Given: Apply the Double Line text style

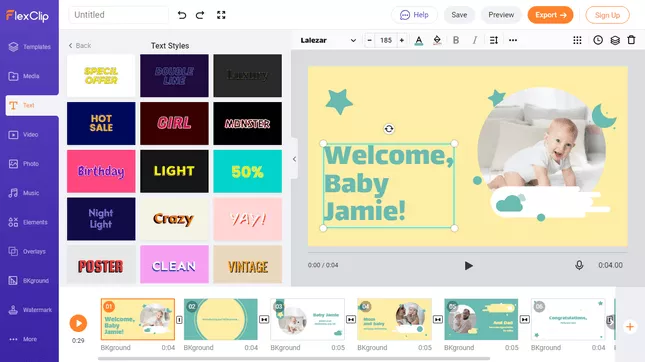Looking at the screenshot, I should (x=174, y=76).
